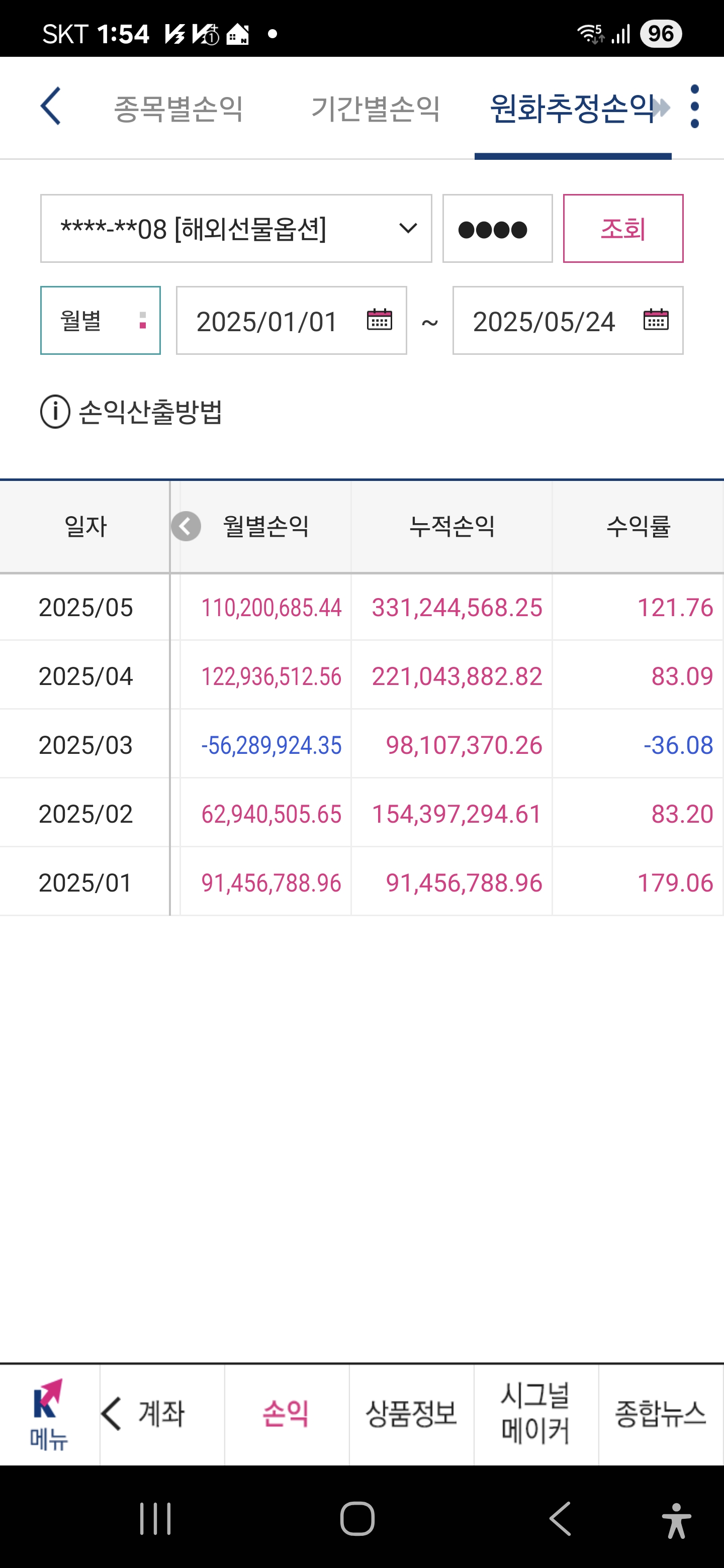Viewport: 724px width, 1568px height.
Task: Open the 손익 bottom menu item
Action: tap(286, 1414)
